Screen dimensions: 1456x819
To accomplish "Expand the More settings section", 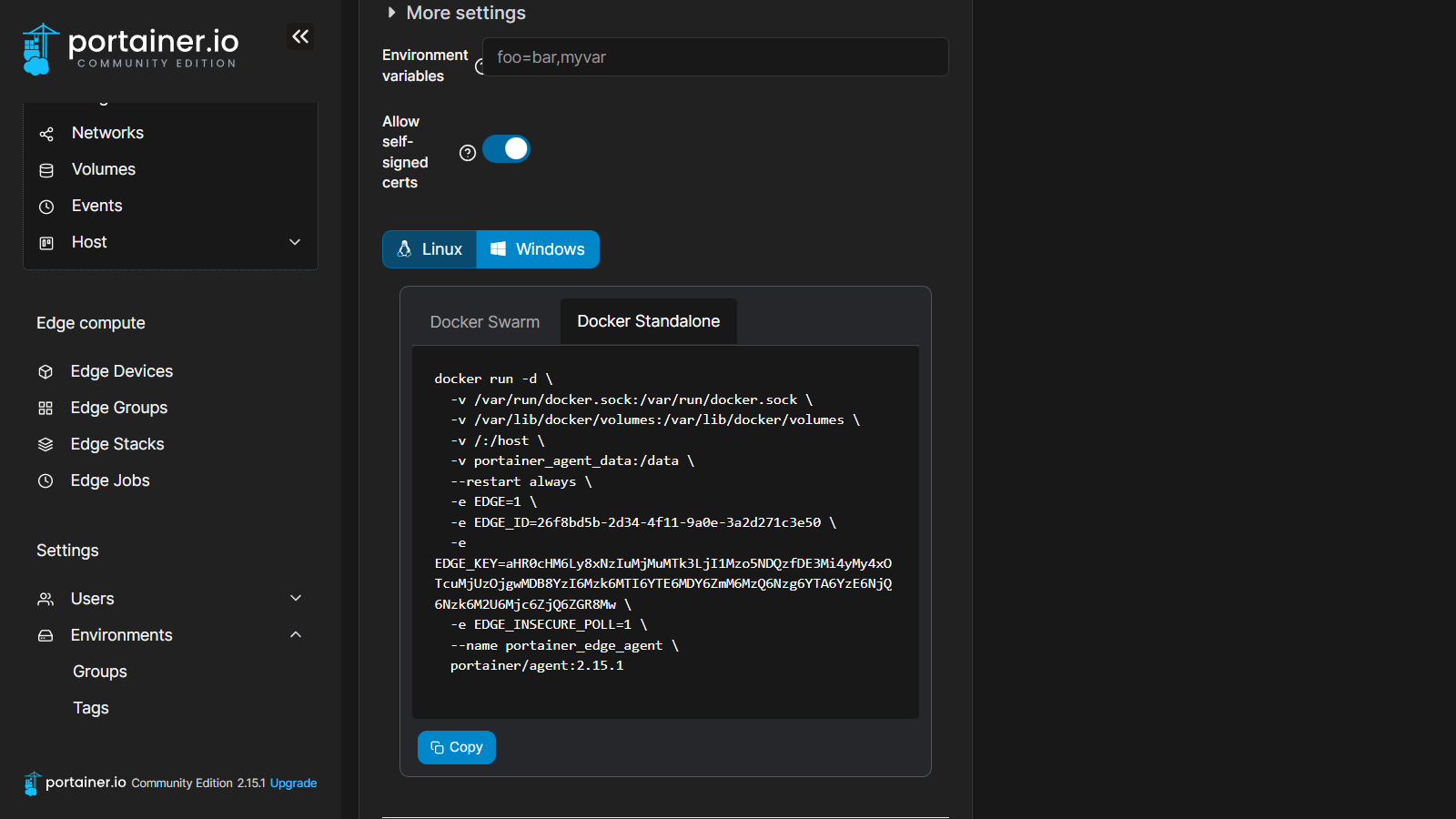I will point(455,13).
